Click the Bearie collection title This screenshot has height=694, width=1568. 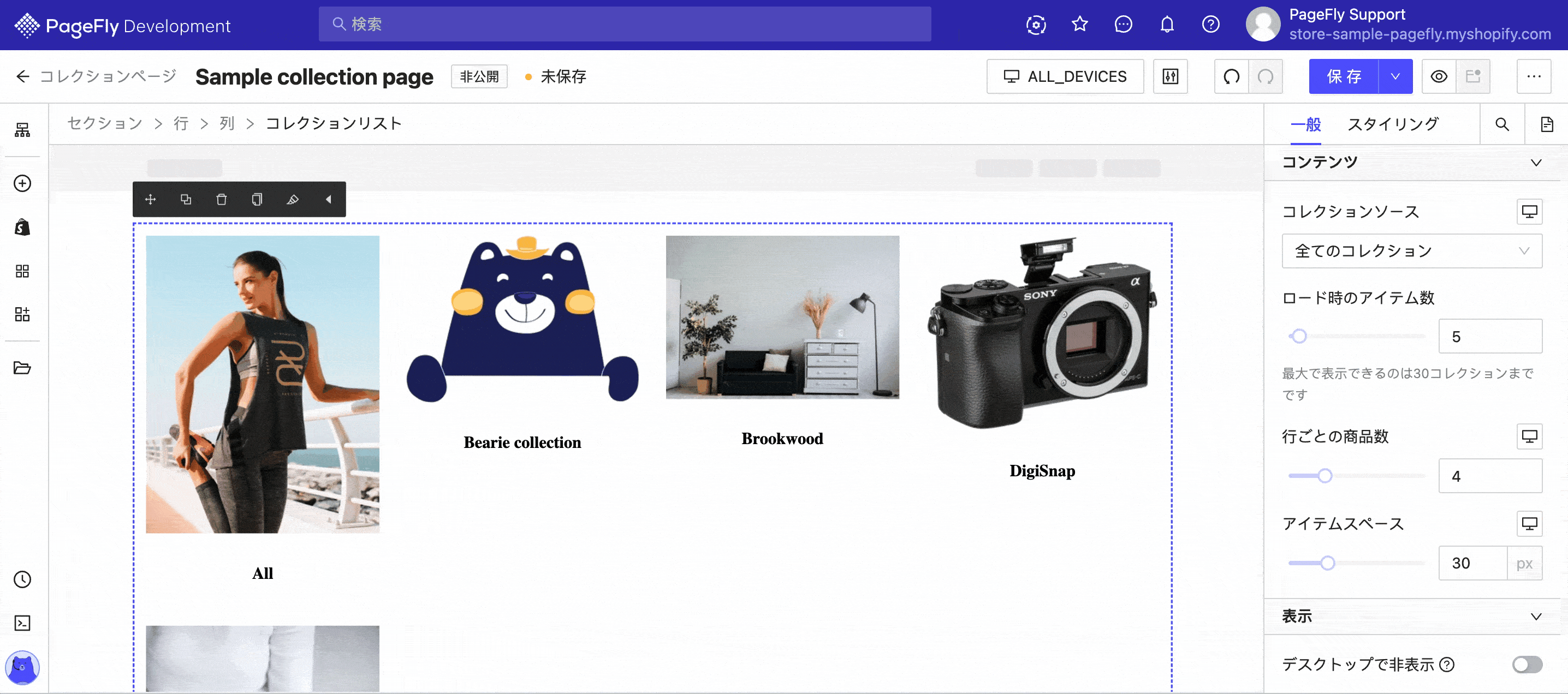point(522,442)
